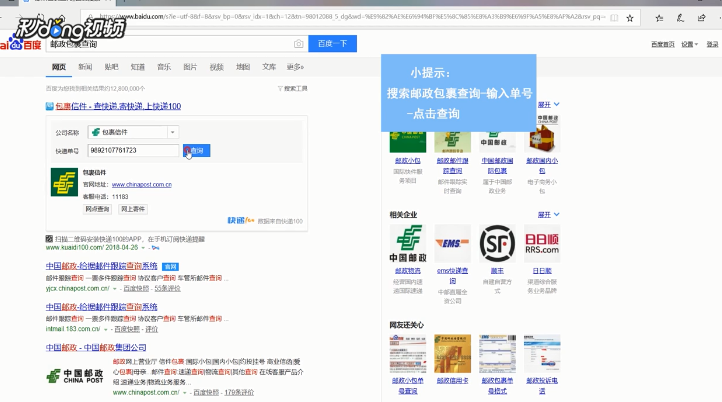Switch to the 视频 tab
The image size is (722, 402).
[216, 67]
